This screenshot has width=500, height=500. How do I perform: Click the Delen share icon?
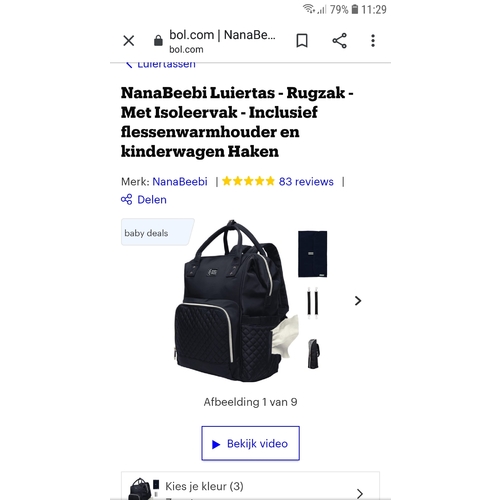tap(126, 200)
